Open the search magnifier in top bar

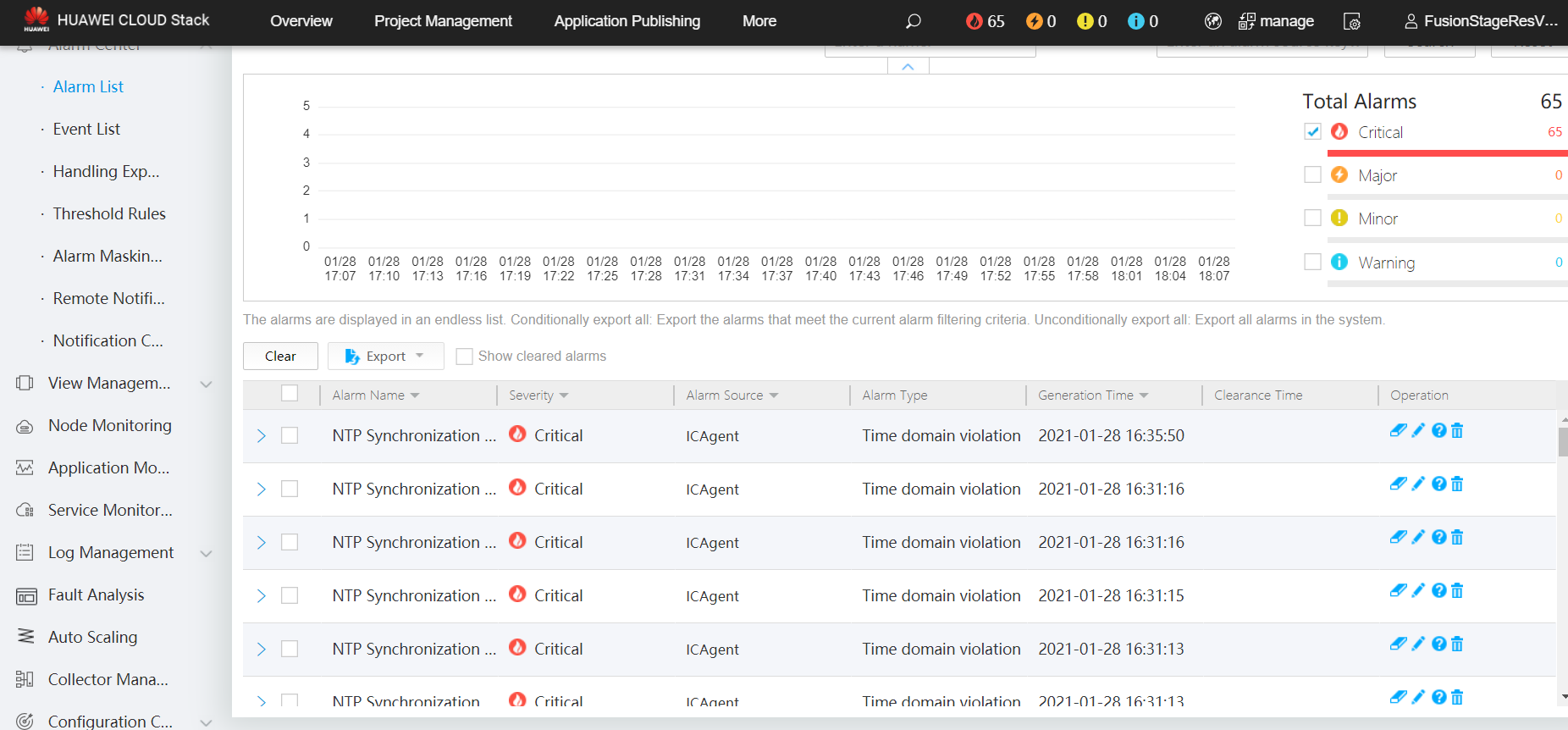point(913,21)
